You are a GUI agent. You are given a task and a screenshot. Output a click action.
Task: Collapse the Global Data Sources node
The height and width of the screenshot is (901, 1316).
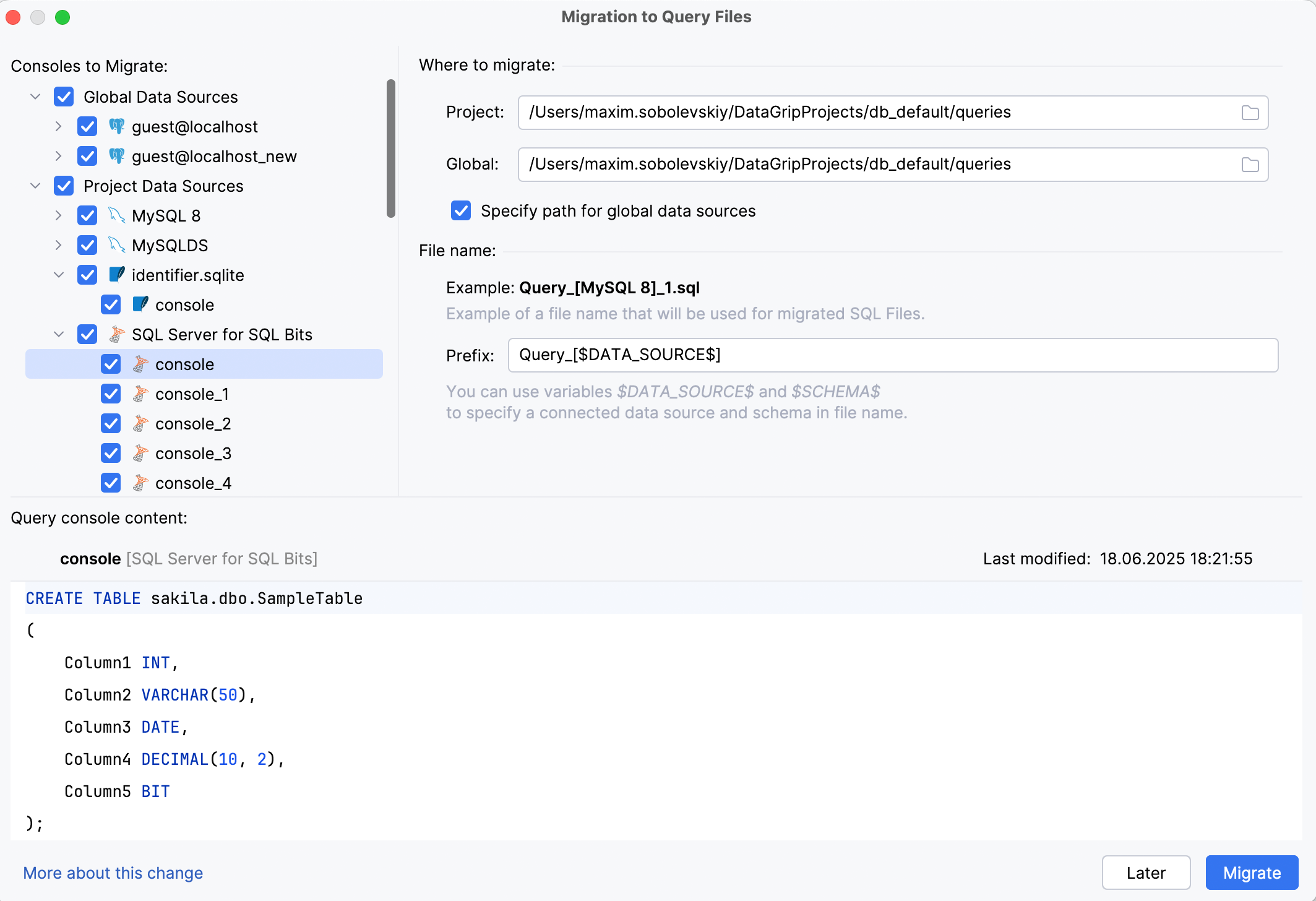pos(35,97)
